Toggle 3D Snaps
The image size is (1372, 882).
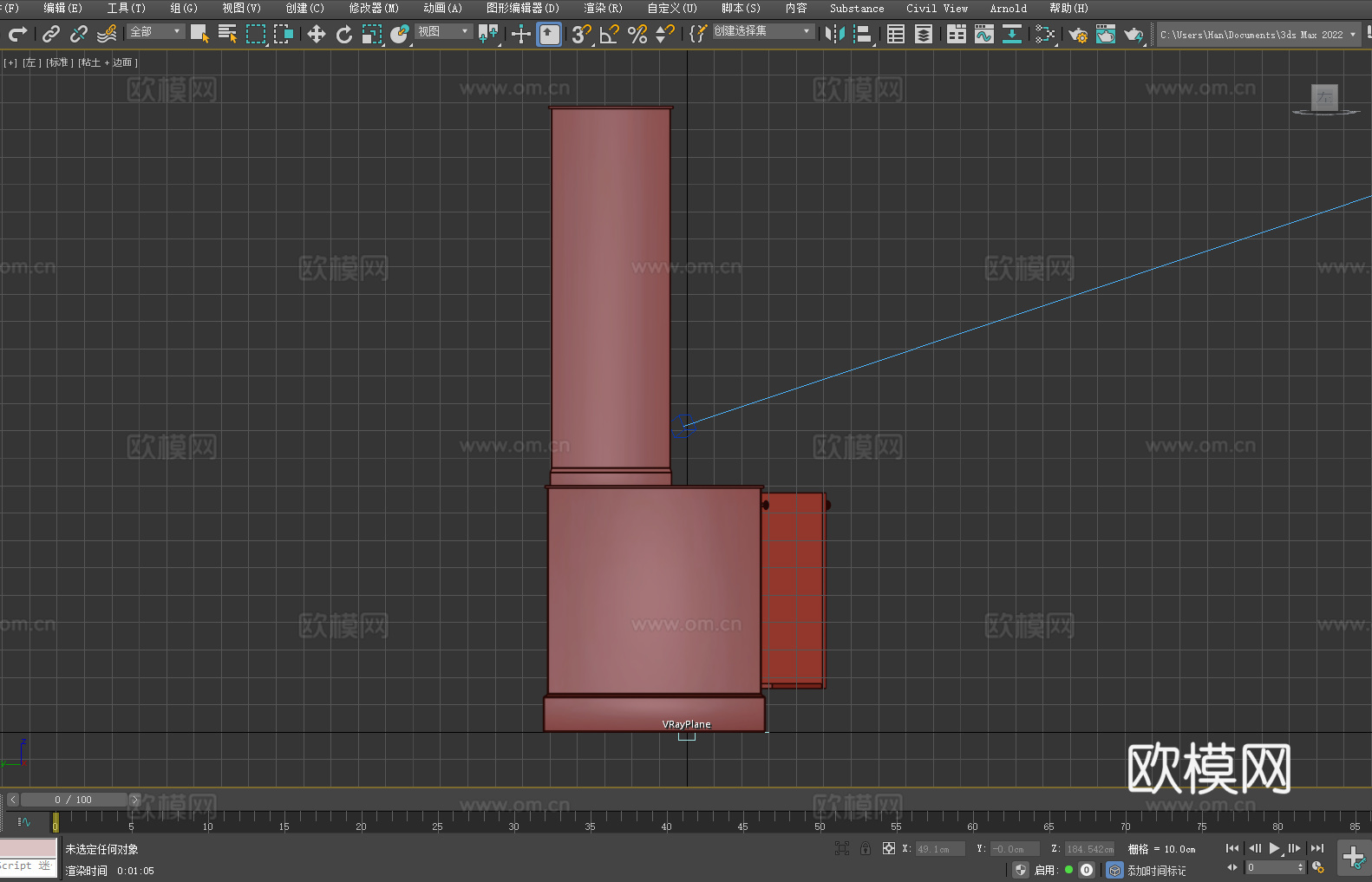[x=582, y=34]
